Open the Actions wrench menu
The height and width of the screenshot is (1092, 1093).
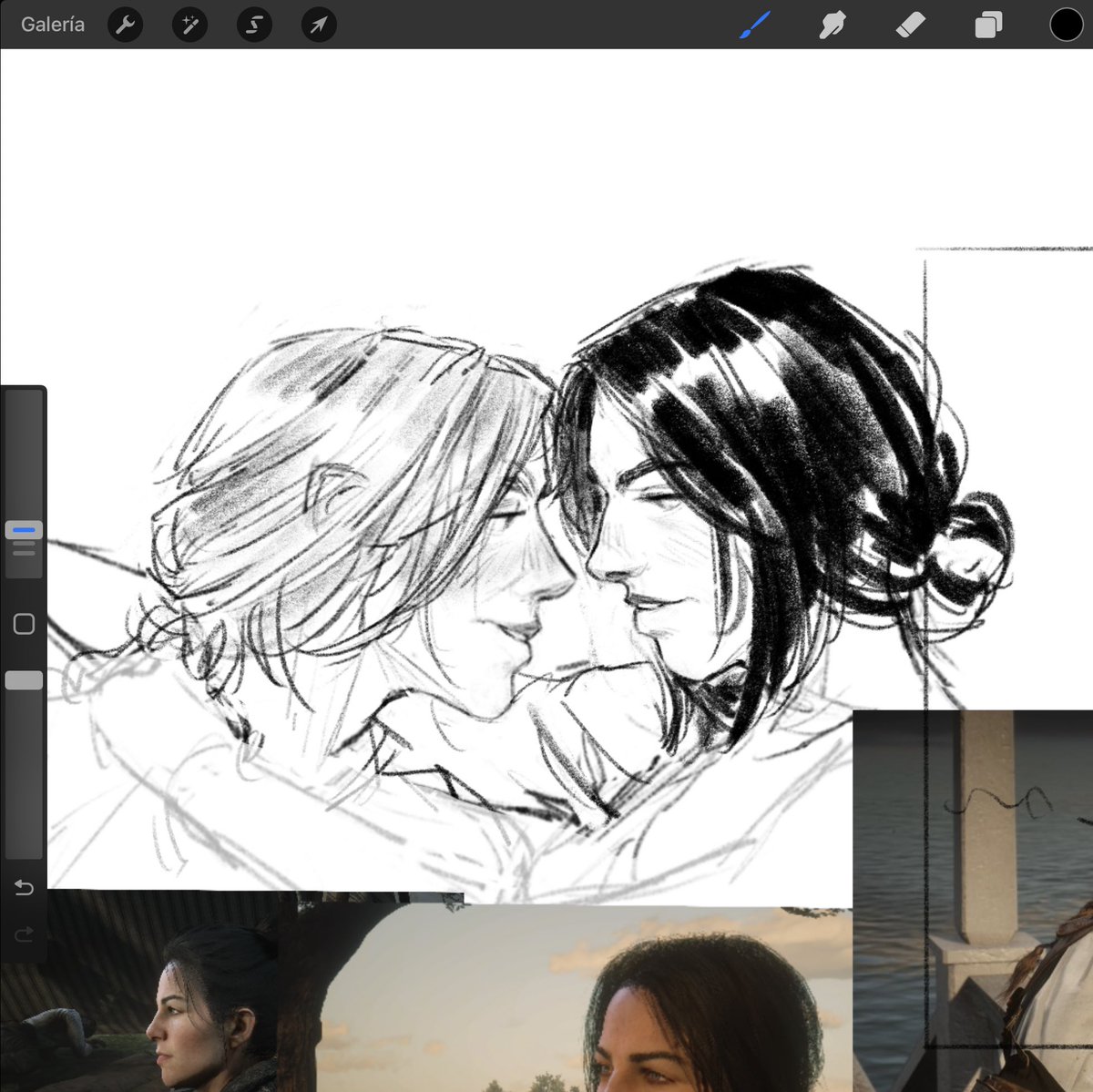[x=125, y=25]
